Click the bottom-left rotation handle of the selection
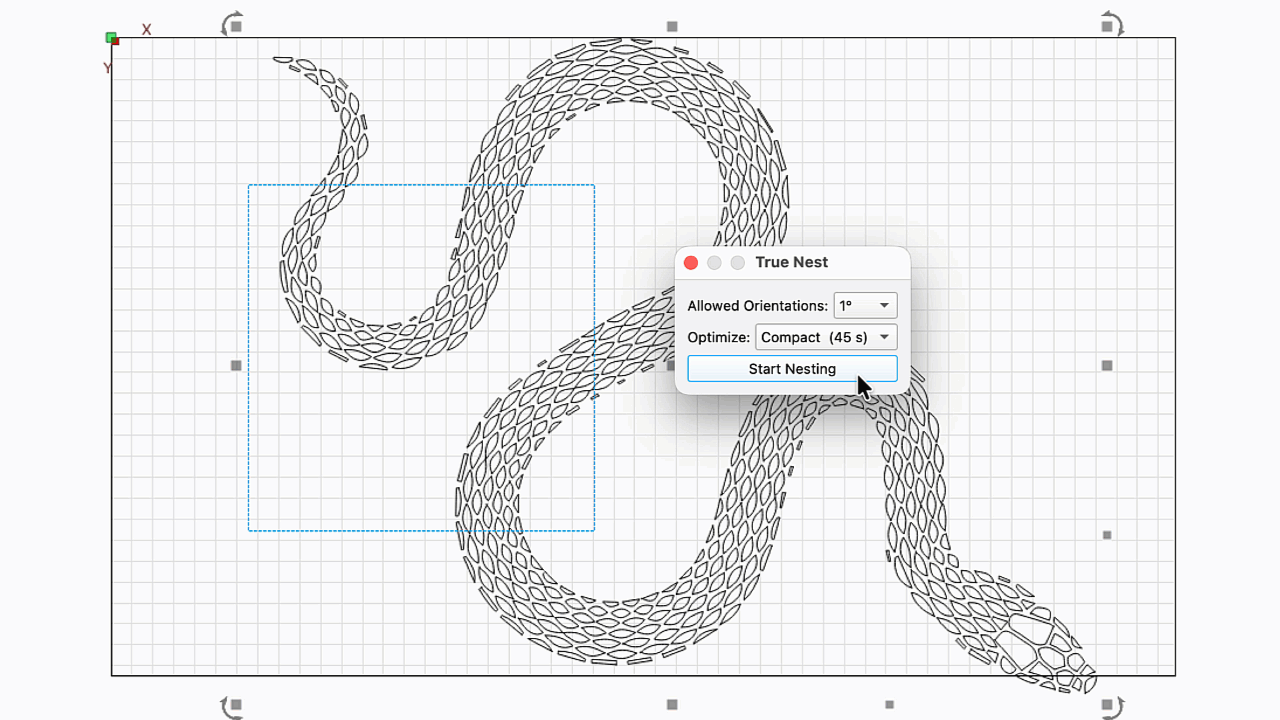This screenshot has height=720, width=1280. tap(232, 707)
